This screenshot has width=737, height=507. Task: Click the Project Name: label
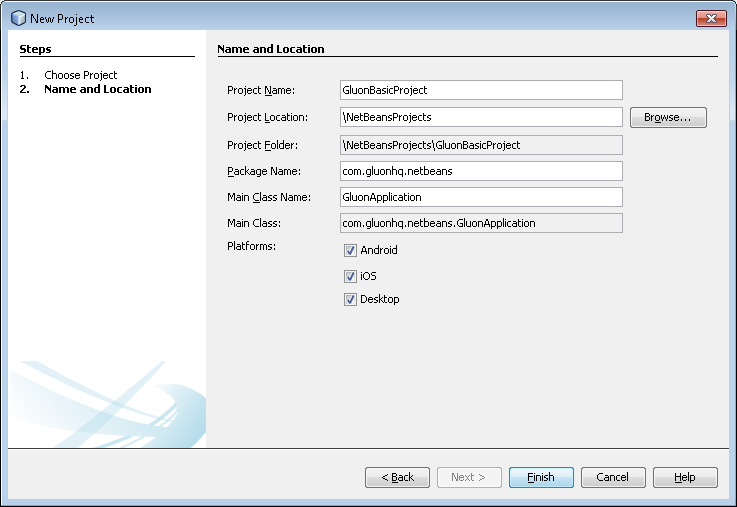(x=261, y=90)
